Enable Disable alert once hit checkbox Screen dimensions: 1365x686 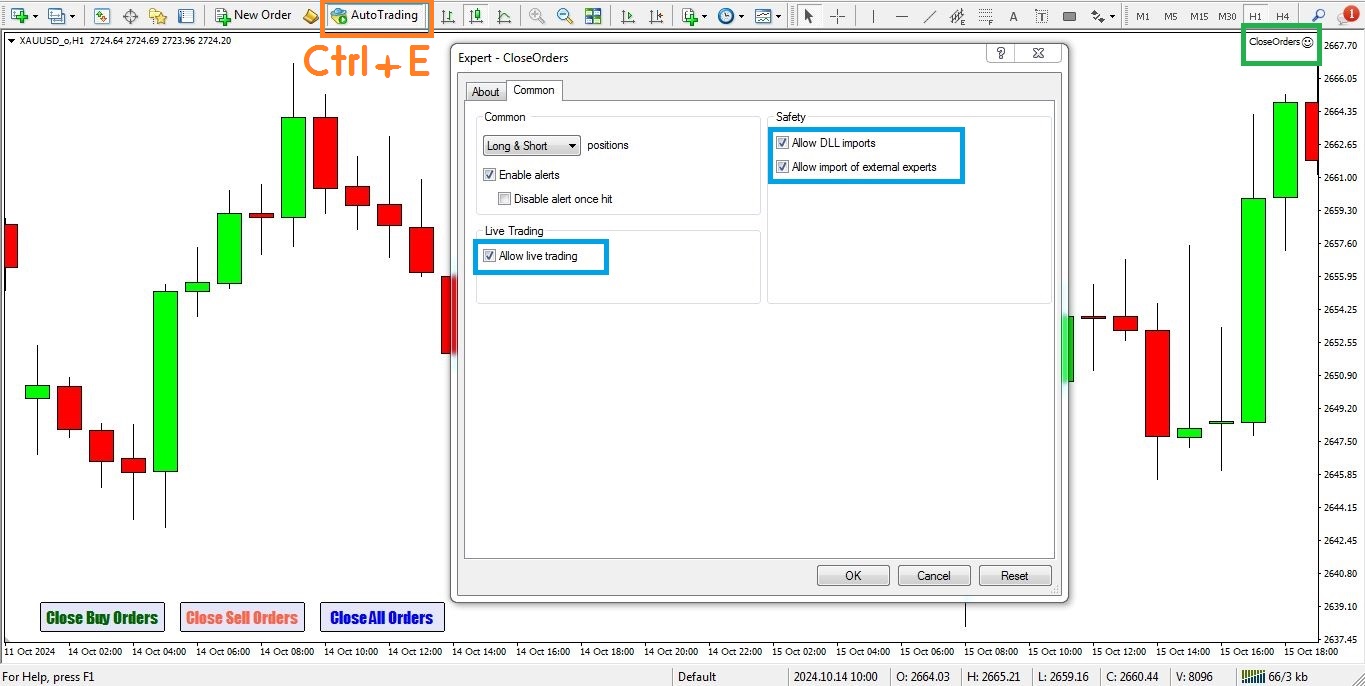(504, 199)
